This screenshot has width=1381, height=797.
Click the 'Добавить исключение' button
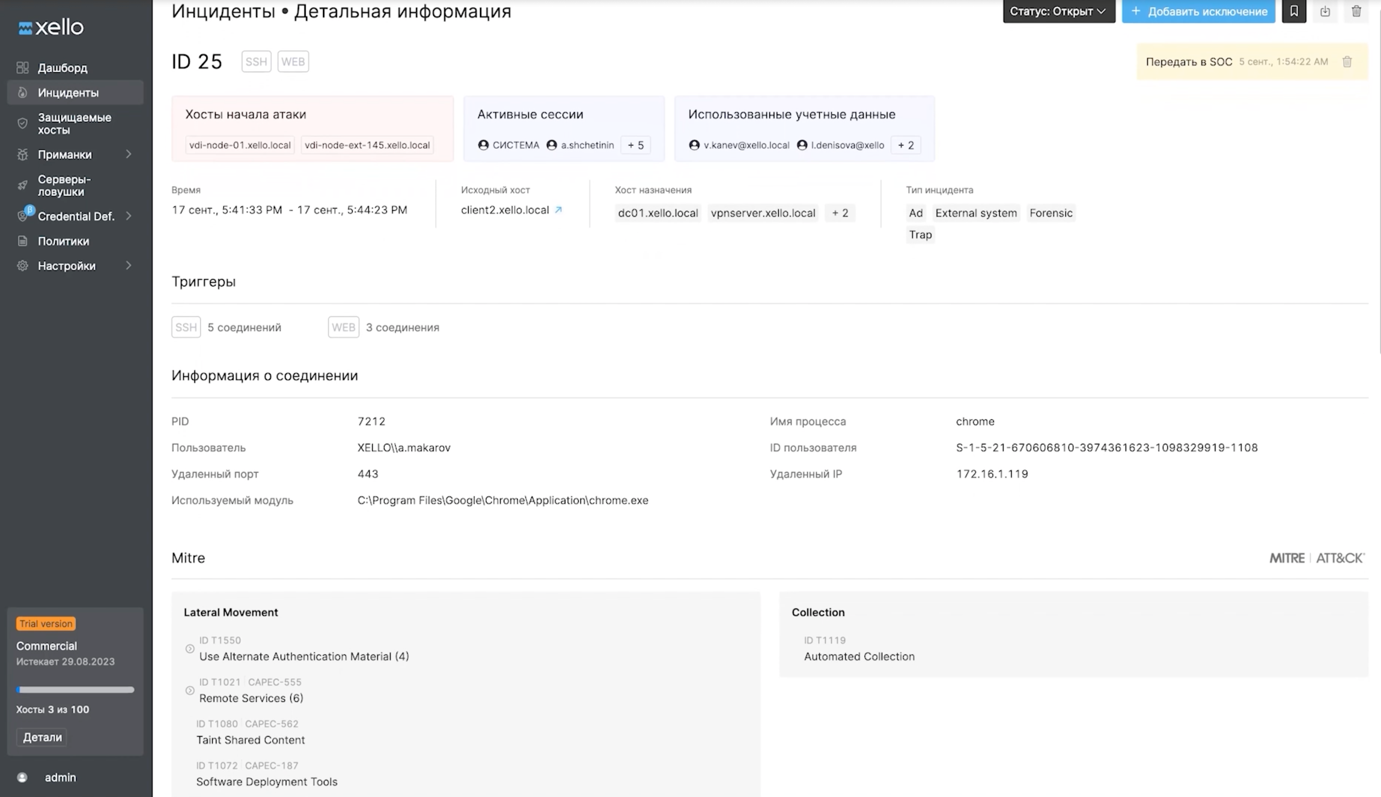coord(1198,11)
